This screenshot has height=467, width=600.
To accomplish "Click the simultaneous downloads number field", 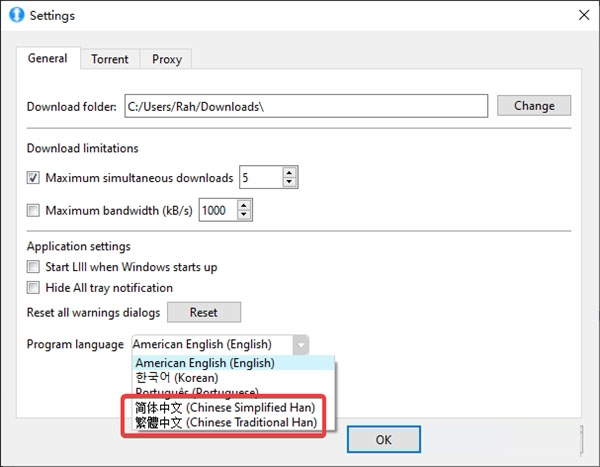I will tap(259, 178).
